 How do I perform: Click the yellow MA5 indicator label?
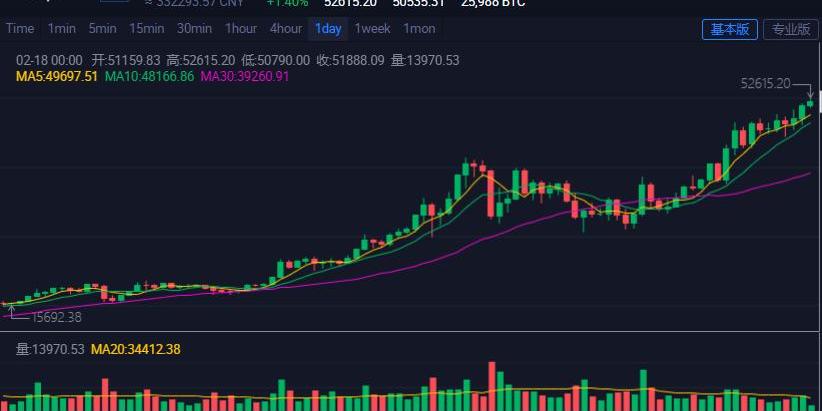point(57,76)
